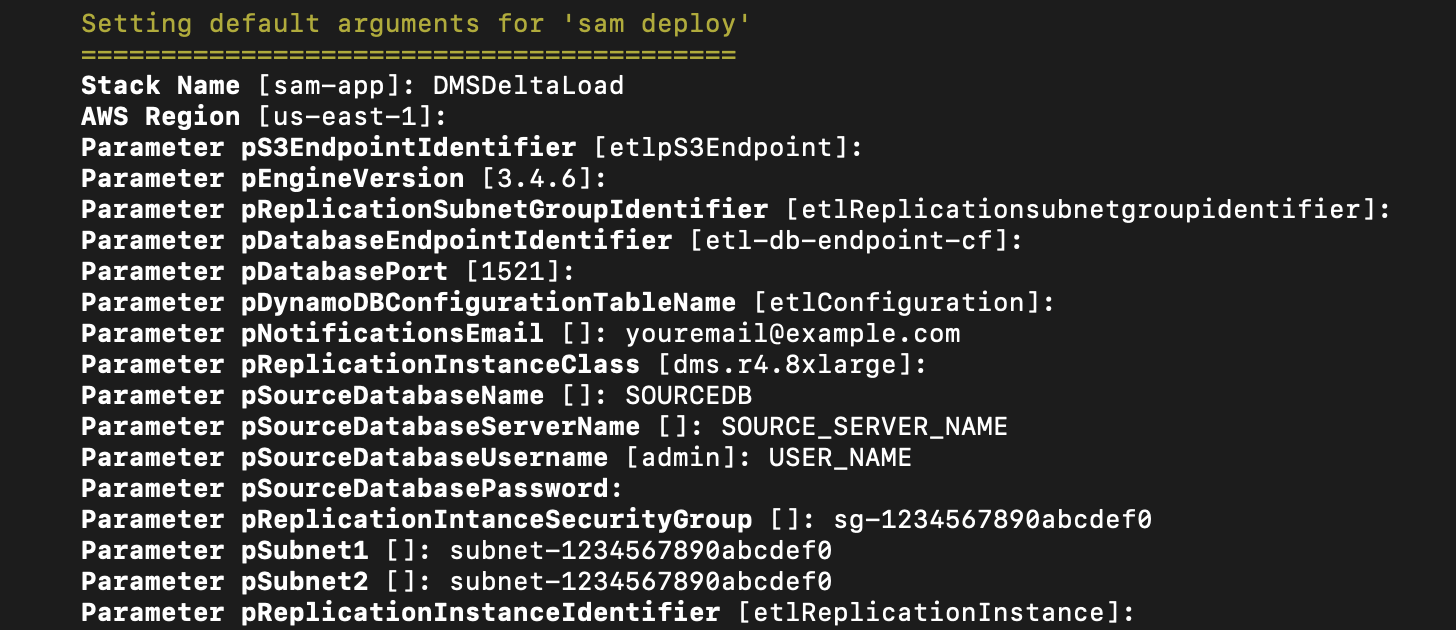
Task: Click the pSubnet2 subnet ID value
Action: point(641,582)
